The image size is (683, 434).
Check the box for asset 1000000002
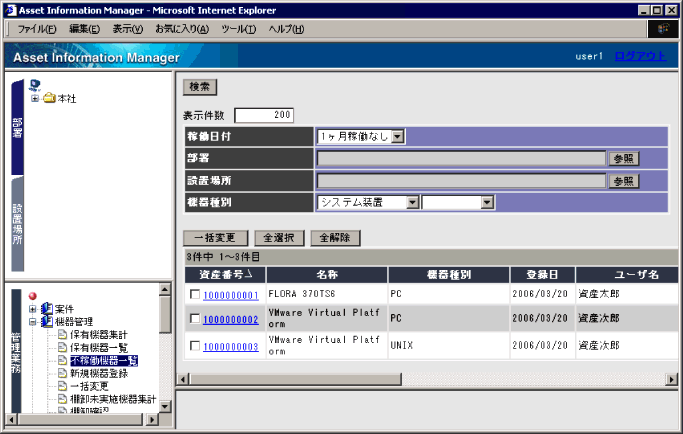click(195, 319)
